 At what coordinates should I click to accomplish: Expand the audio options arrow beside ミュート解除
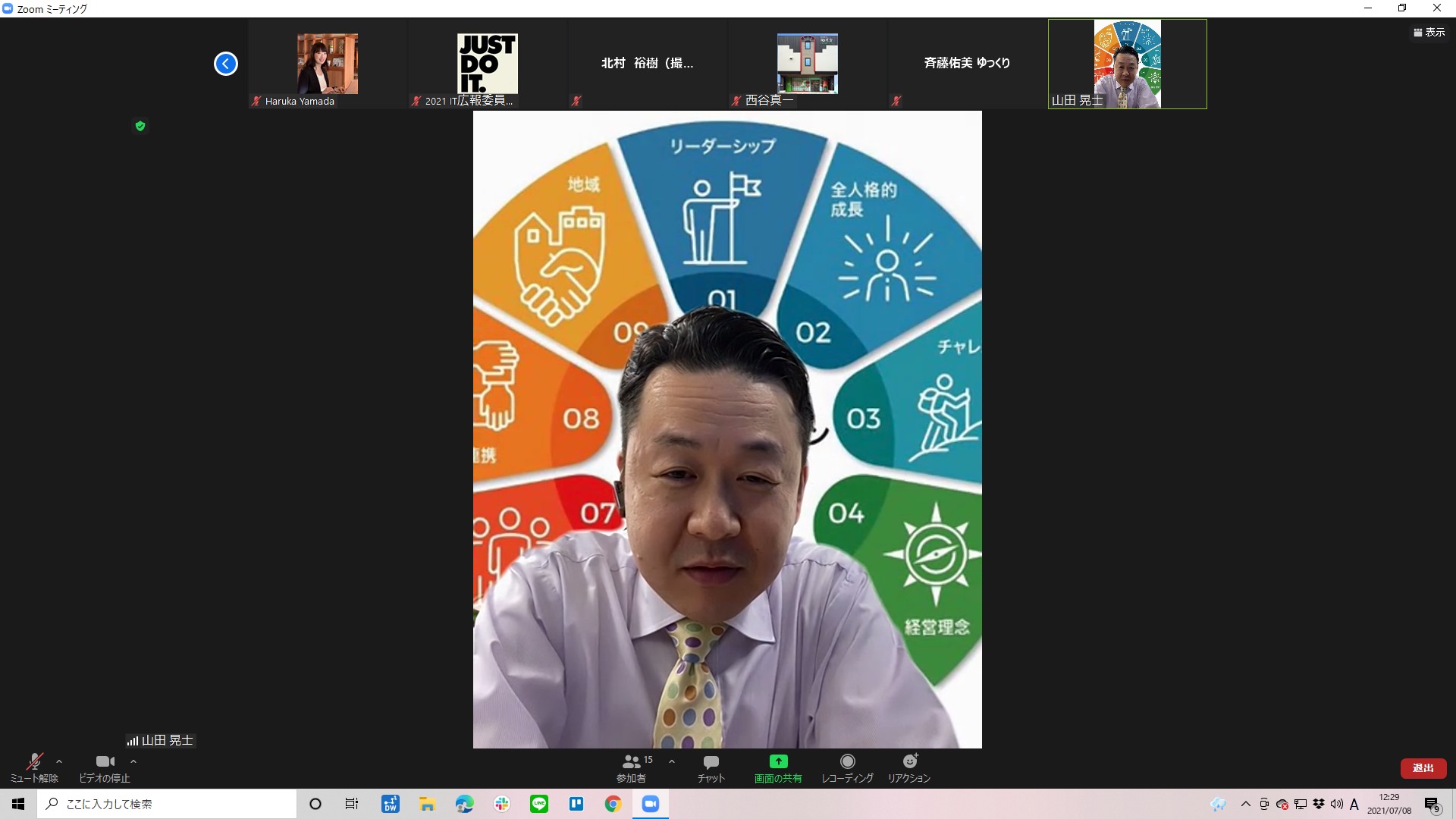59,761
